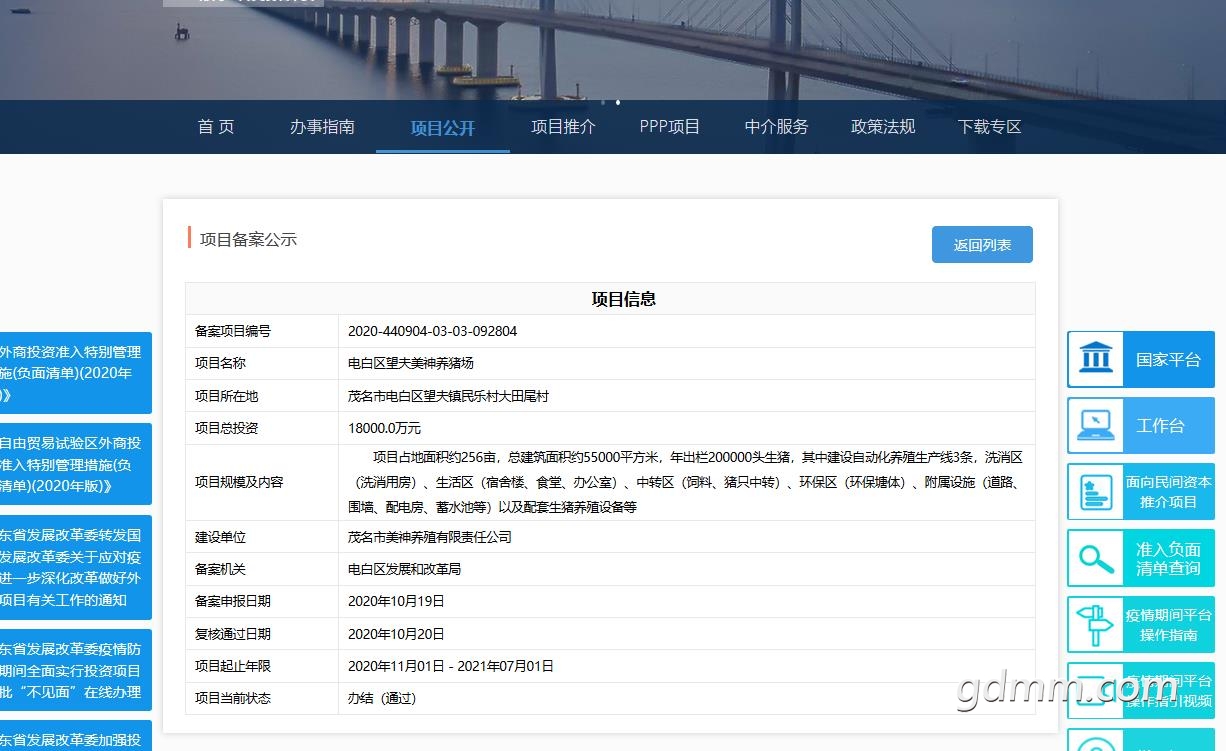Click the 项目信息 table header
The height and width of the screenshot is (751, 1226).
tap(624, 299)
